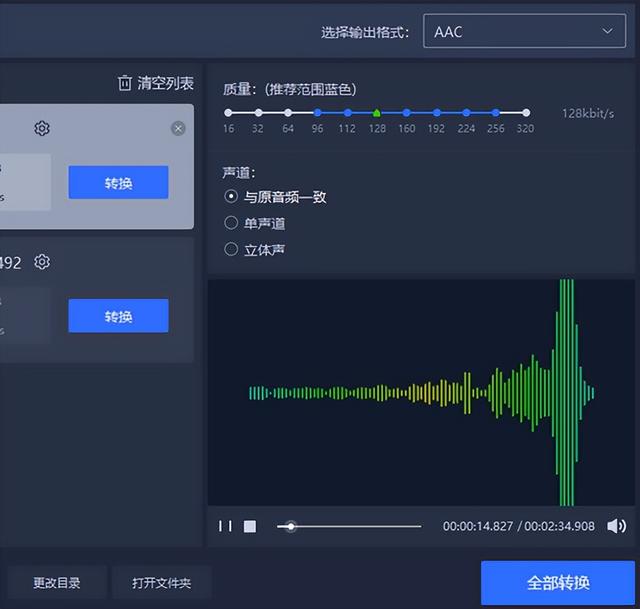This screenshot has height=609, width=640.
Task: Click the playback progress bar handle
Action: (291, 526)
